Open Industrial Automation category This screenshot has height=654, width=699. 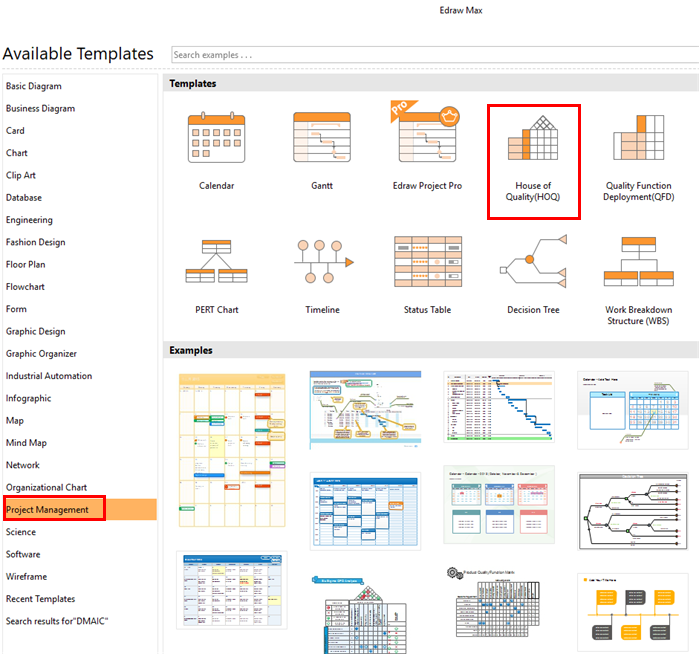pos(49,376)
